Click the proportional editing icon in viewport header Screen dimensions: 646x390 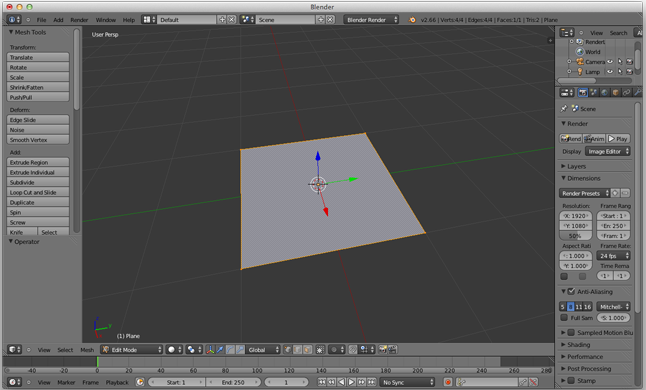pyautogui.click(x=336, y=350)
